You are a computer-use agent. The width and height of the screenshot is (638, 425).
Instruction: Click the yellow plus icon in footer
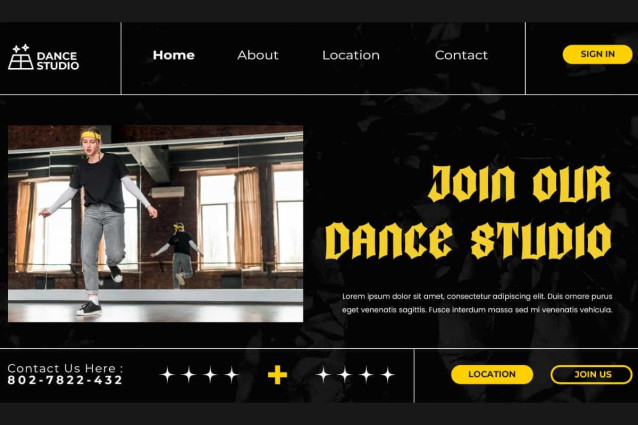(x=277, y=375)
